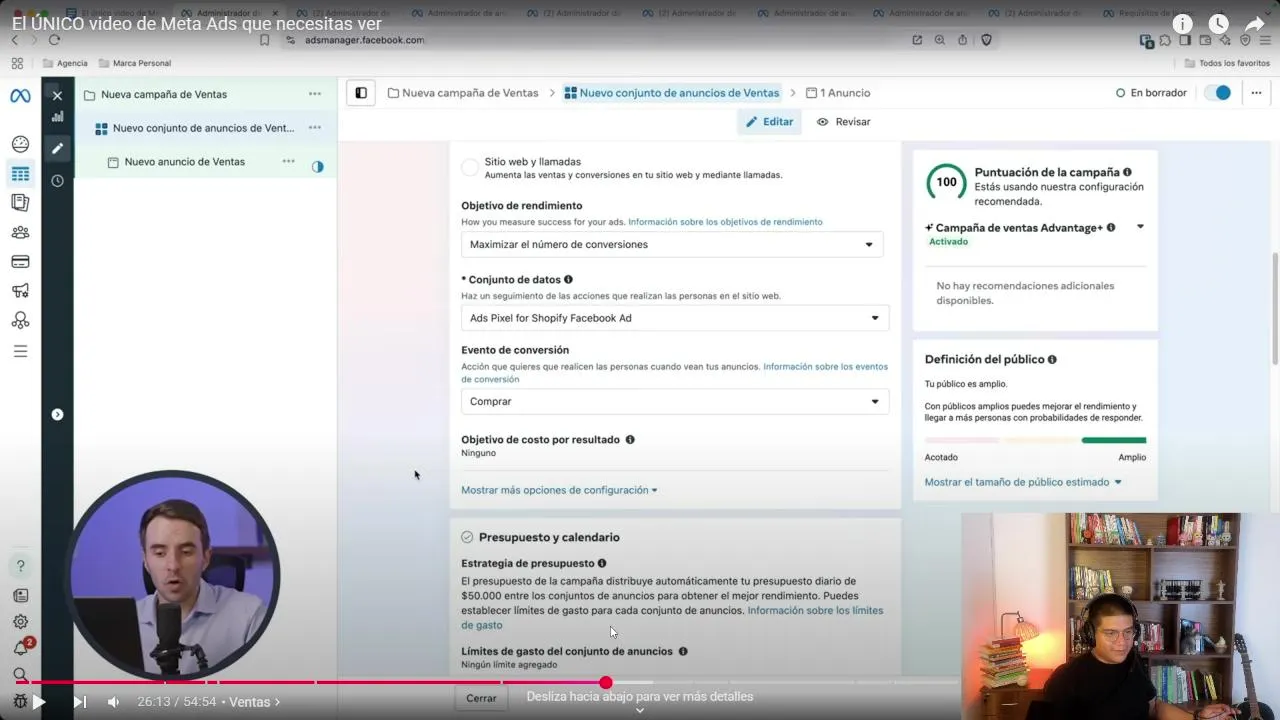Show Conjunto de datos info tooltip icon
The width and height of the screenshot is (1280, 720).
[x=568, y=280]
